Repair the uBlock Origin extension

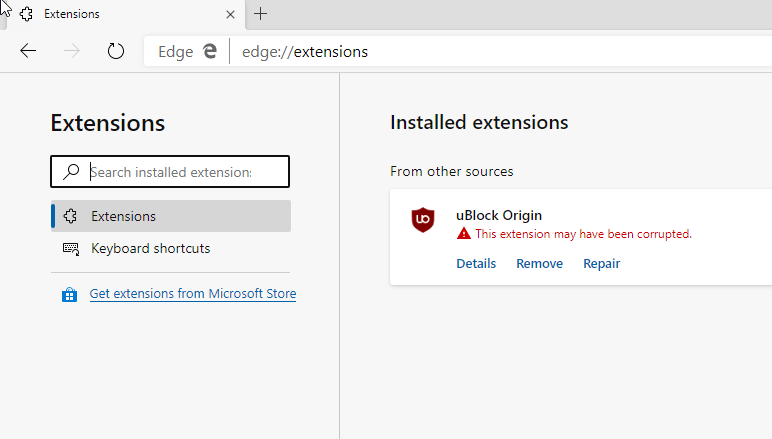click(x=602, y=264)
